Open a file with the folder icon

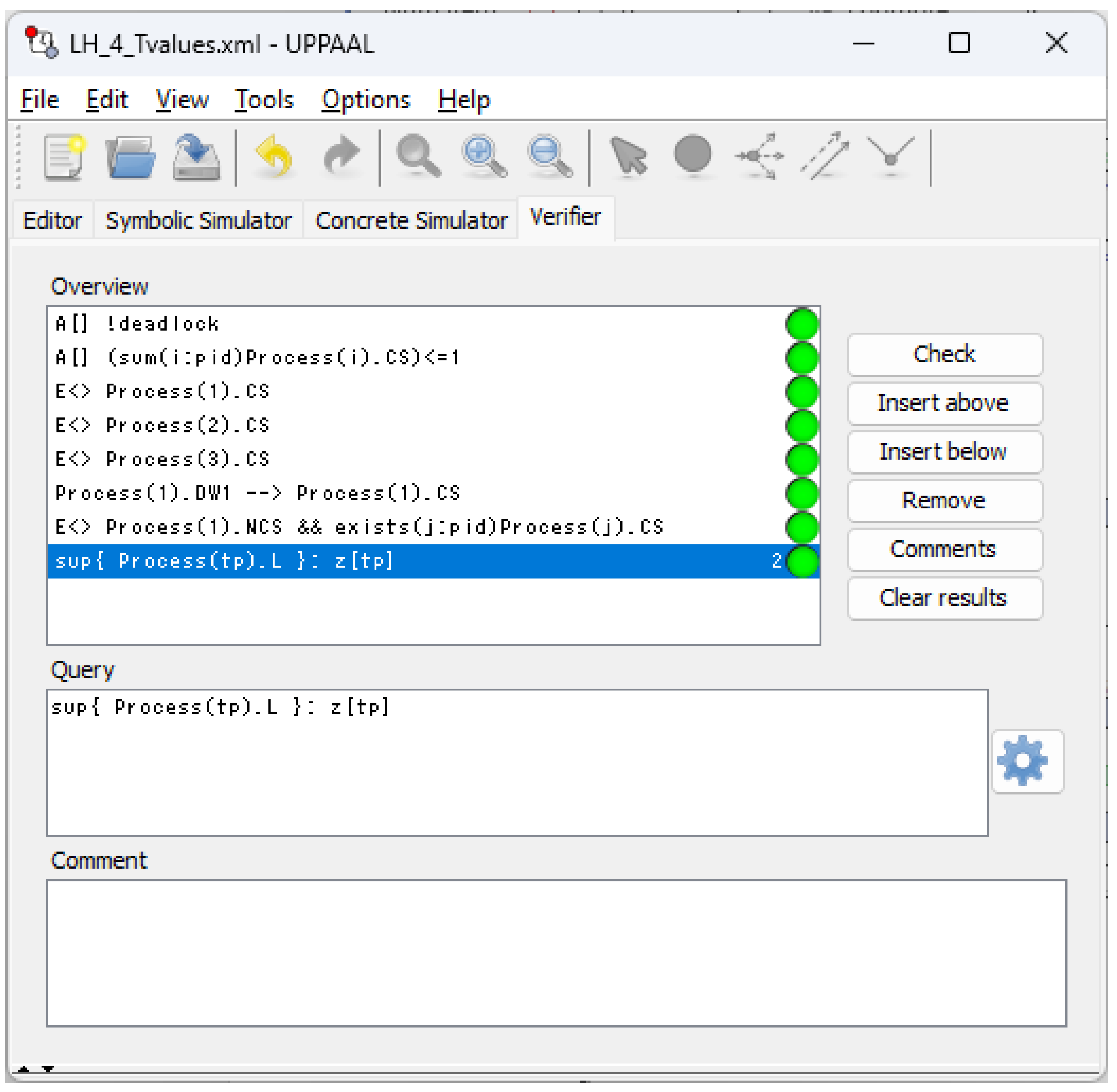coord(130,157)
